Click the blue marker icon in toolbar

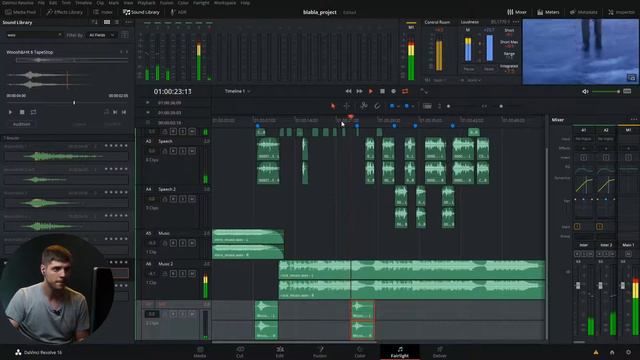click(x=407, y=106)
